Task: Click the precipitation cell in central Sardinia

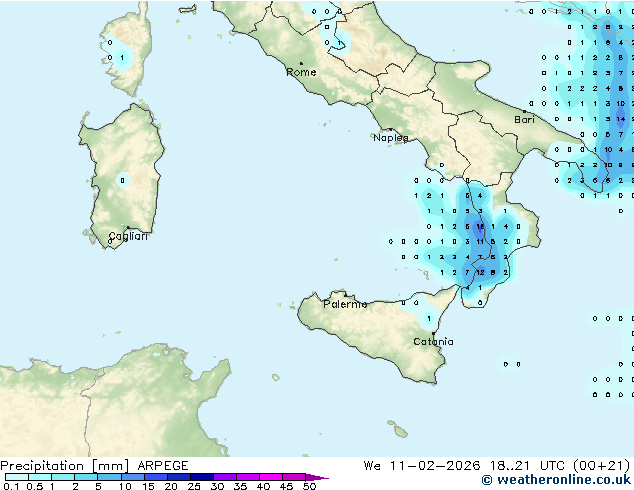Action: pos(122,181)
